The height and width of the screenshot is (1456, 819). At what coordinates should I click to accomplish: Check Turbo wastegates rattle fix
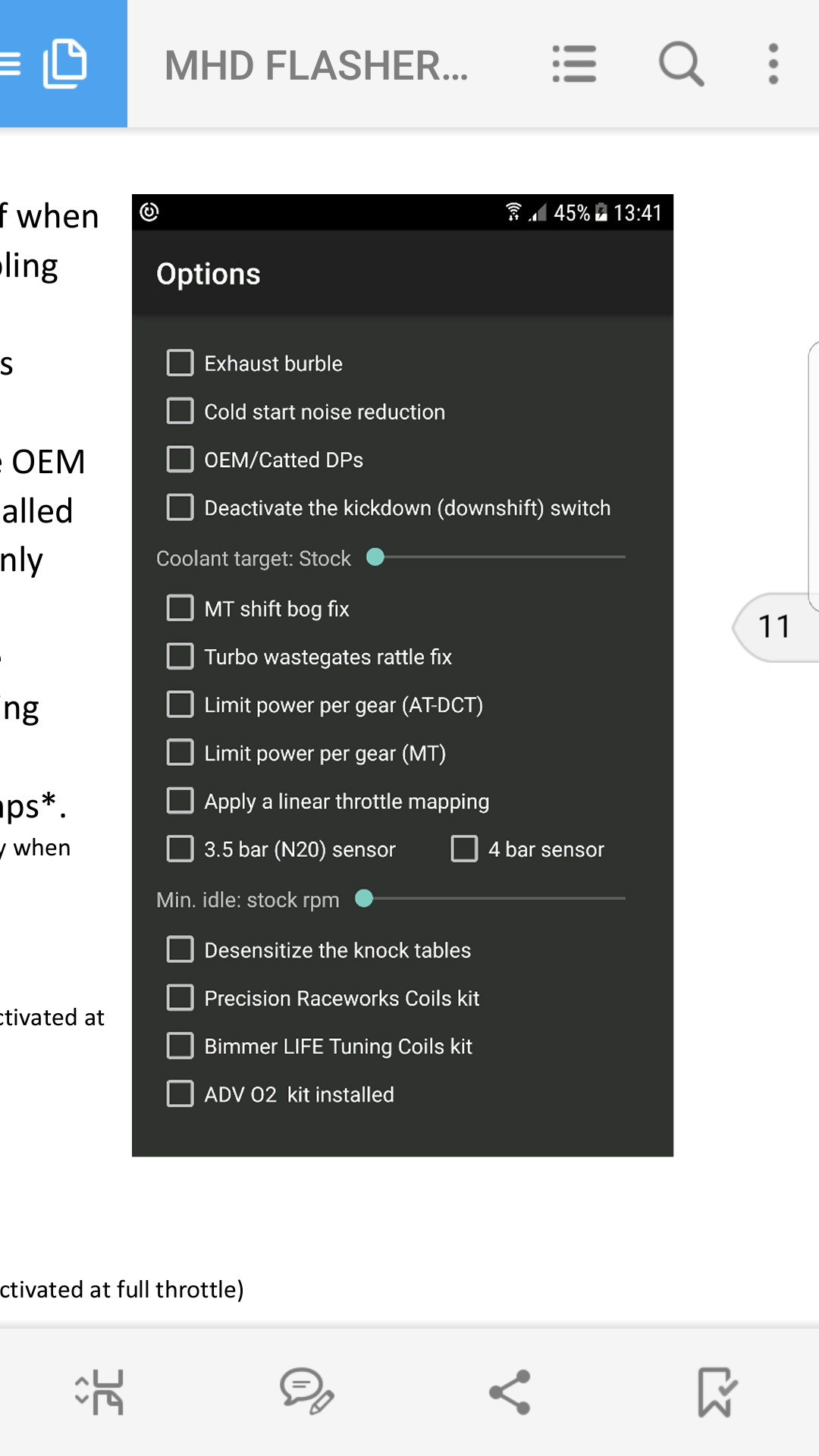180,657
